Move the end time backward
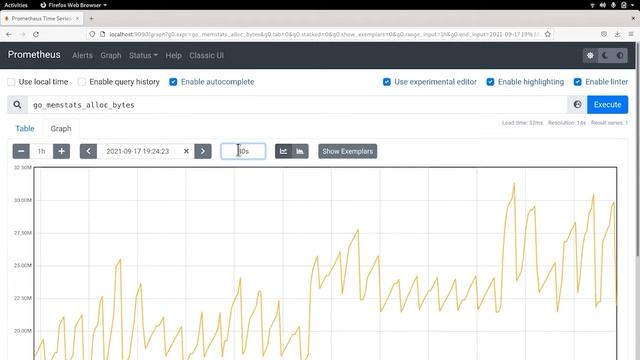640x360 pixels. pyautogui.click(x=88, y=151)
